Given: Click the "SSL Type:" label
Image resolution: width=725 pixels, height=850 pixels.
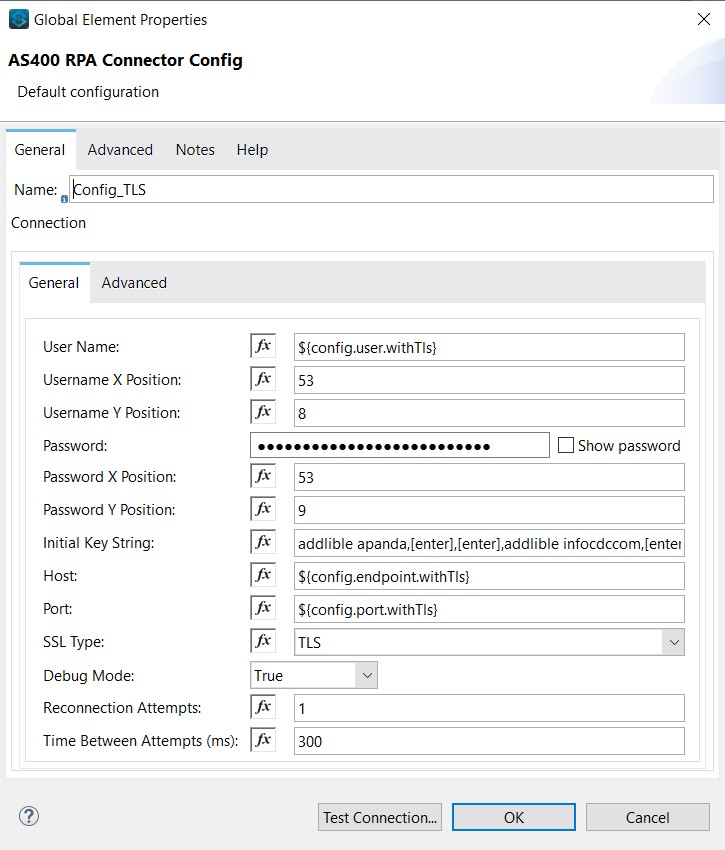Looking at the screenshot, I should (x=73, y=642).
